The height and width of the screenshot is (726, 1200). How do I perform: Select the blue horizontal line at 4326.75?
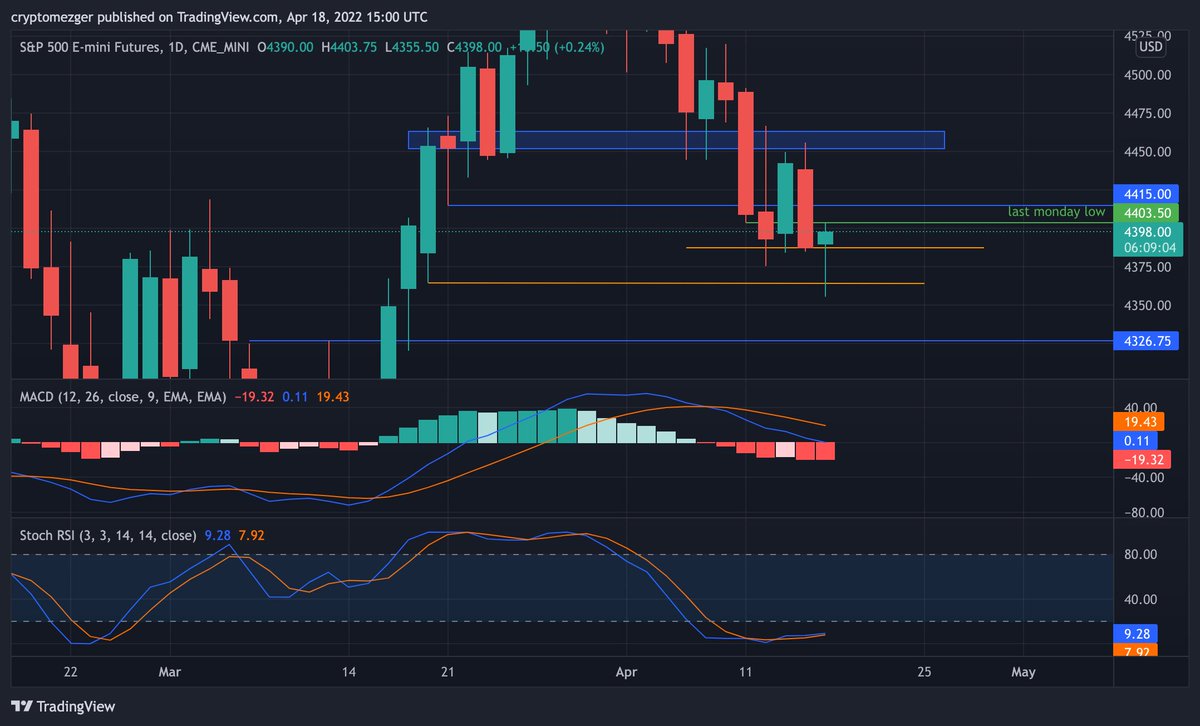point(680,341)
